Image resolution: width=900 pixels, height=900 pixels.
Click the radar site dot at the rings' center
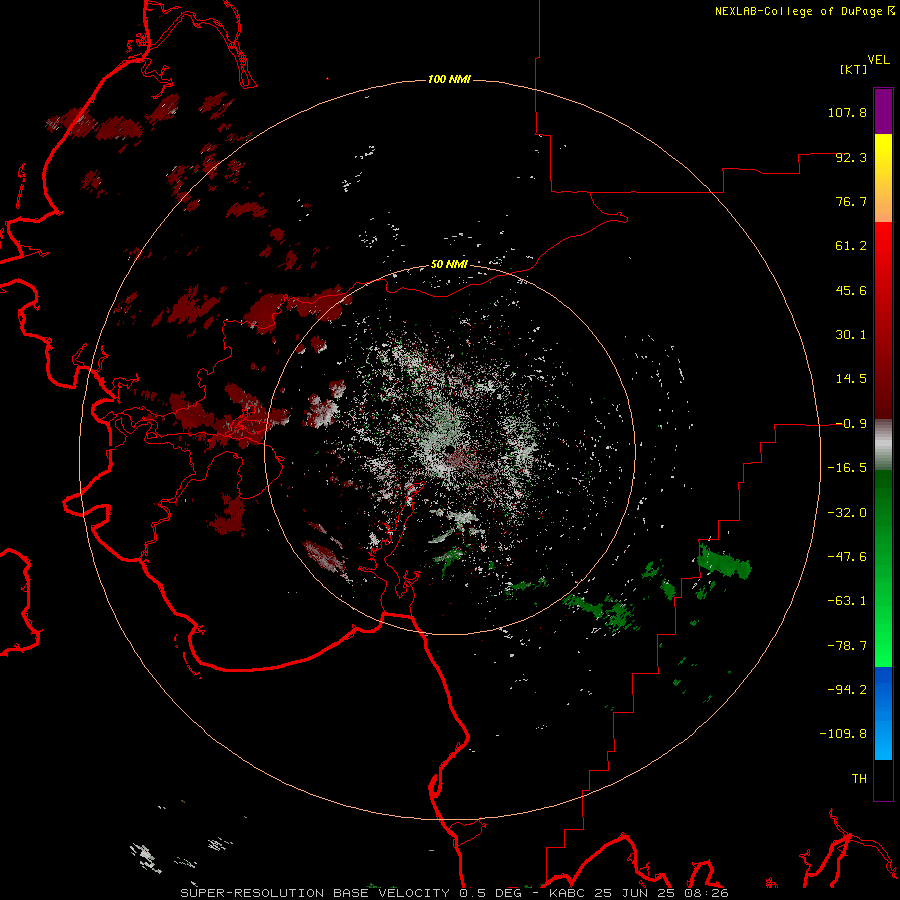pyautogui.click(x=449, y=449)
